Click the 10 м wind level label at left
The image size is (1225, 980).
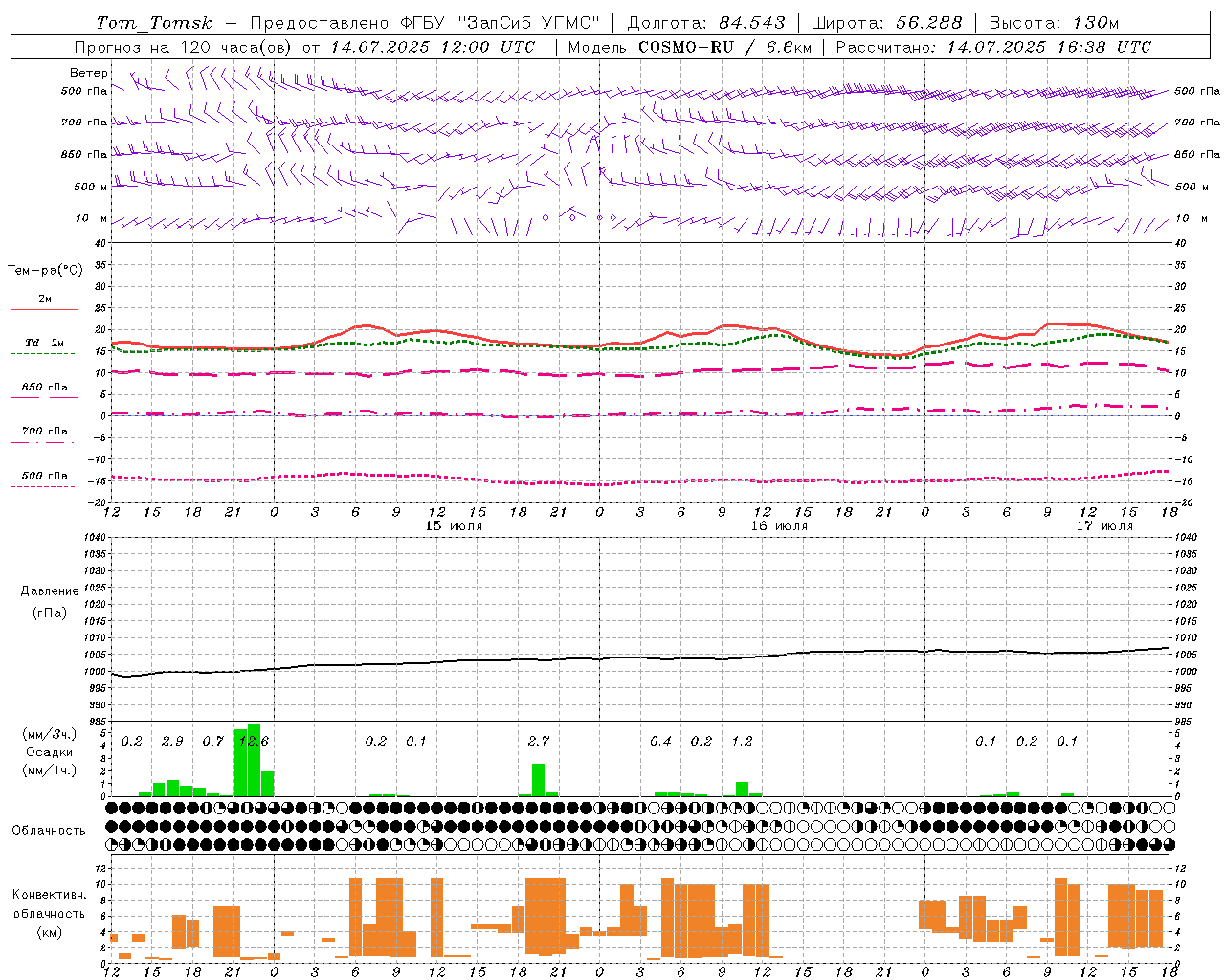(91, 219)
